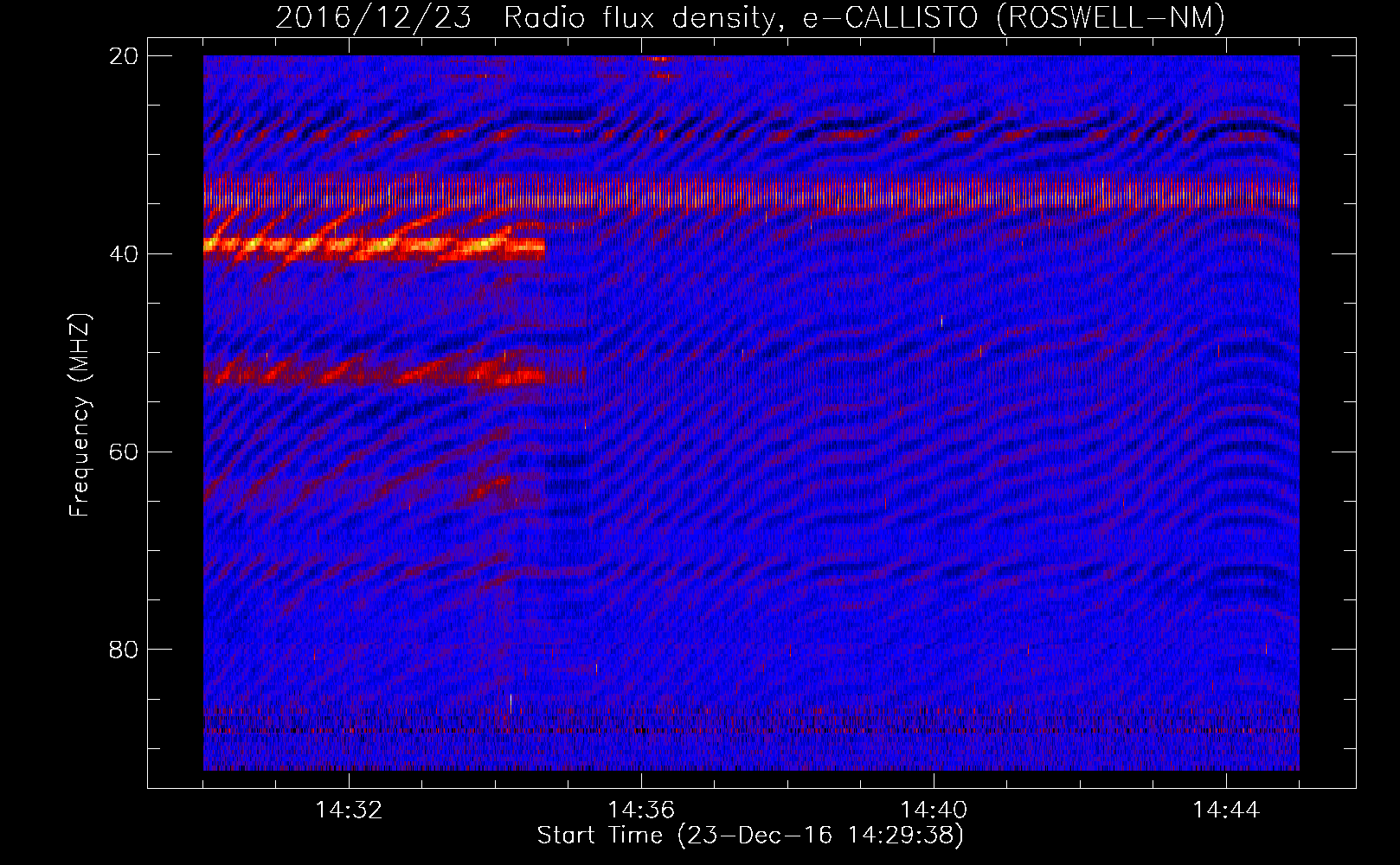
Task: Click the 14:44 time tick label
Action: click(1226, 811)
